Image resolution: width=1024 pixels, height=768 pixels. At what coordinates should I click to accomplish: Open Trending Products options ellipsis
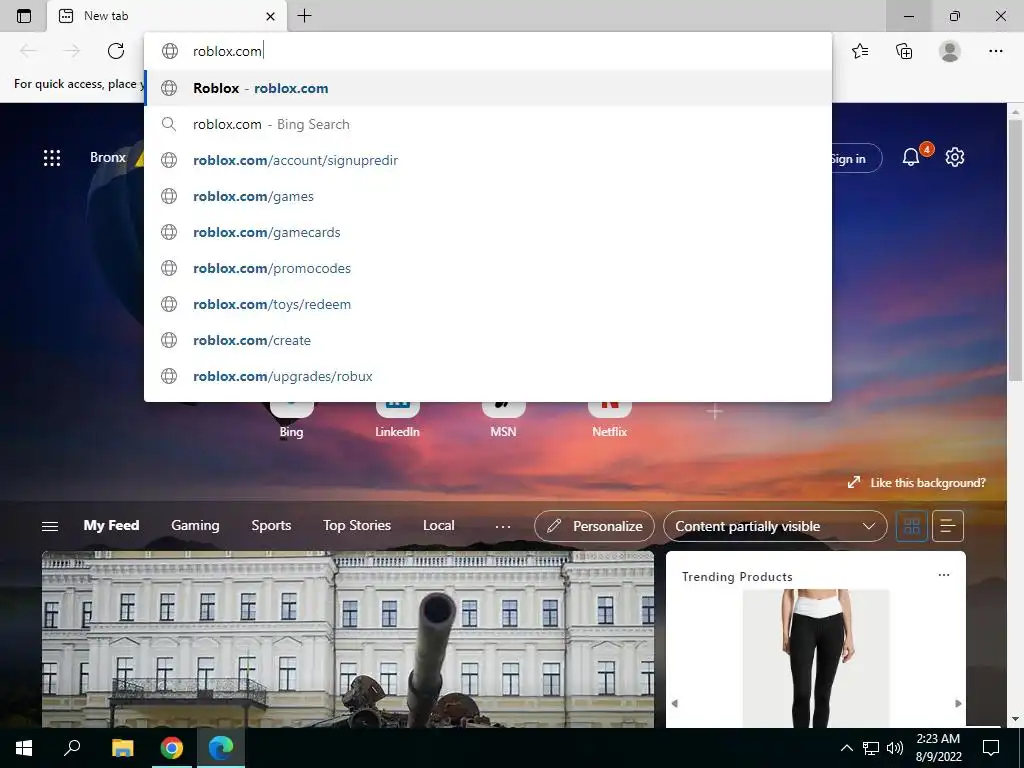944,575
